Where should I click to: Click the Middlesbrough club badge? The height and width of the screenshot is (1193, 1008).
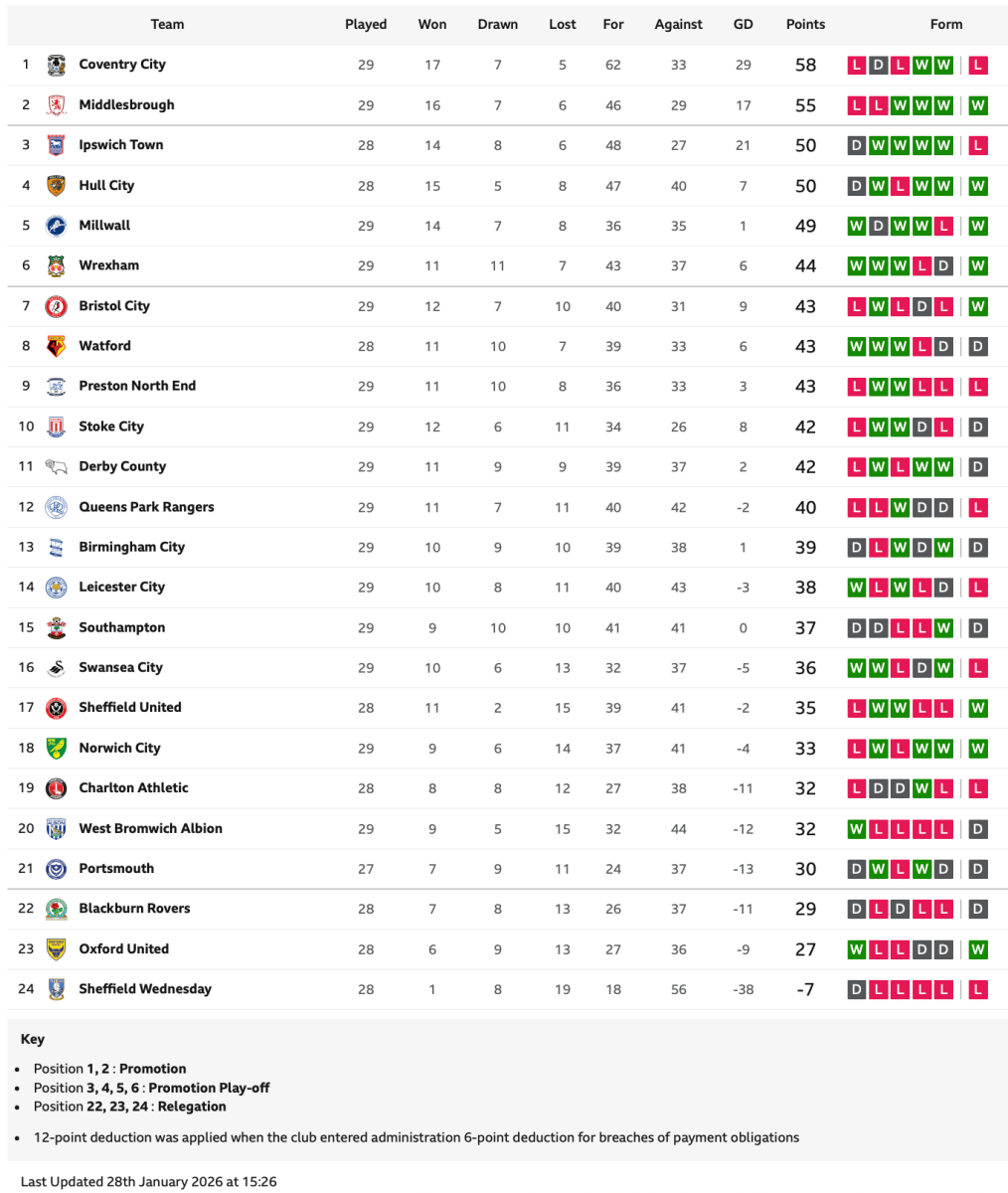[56, 105]
